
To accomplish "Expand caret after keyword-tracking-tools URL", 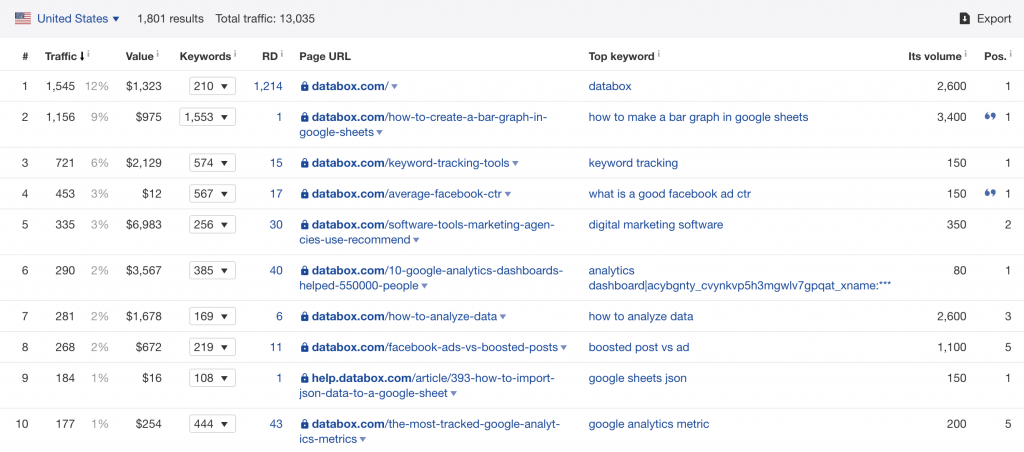I will coord(515,164).
